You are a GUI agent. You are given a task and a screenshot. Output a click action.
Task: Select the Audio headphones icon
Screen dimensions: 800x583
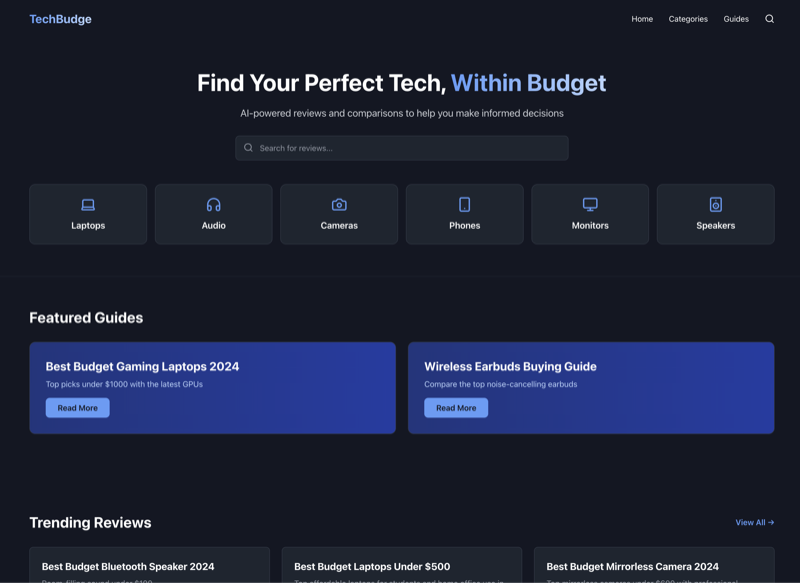(213, 204)
